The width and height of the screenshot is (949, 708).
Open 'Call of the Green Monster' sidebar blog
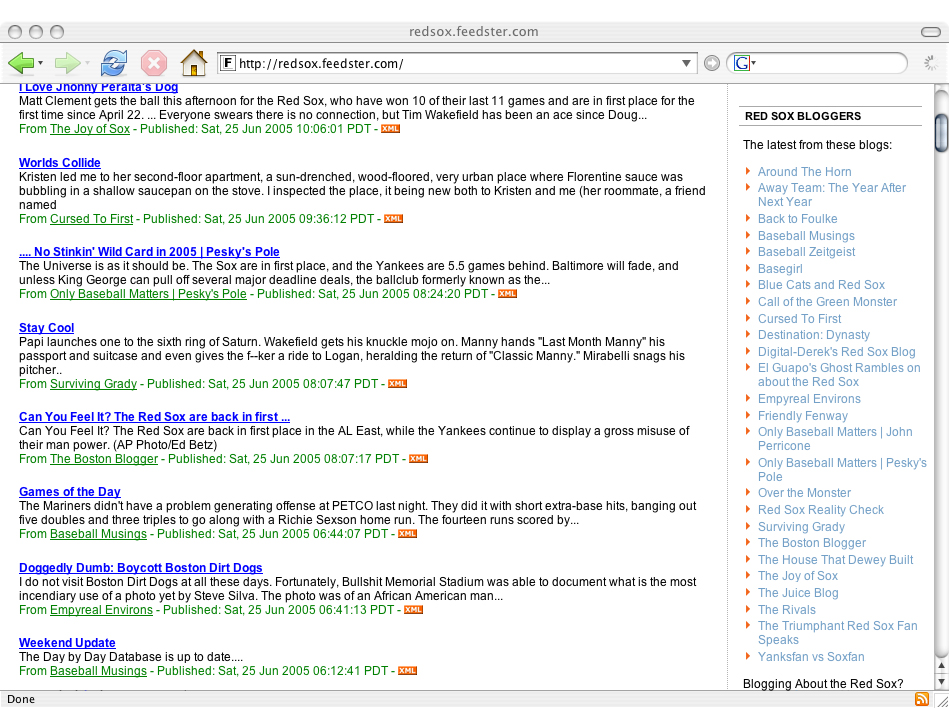[x=827, y=302]
